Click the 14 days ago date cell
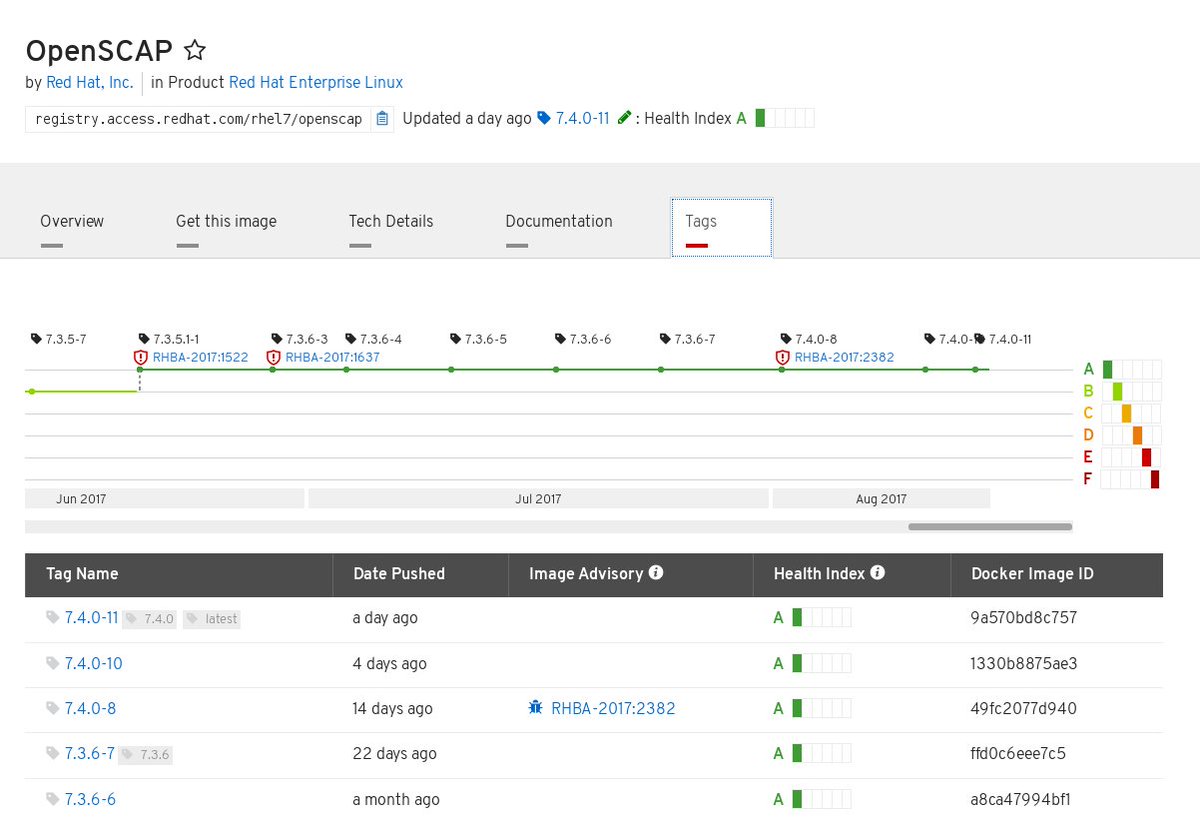The height and width of the screenshot is (819, 1200). (392, 708)
